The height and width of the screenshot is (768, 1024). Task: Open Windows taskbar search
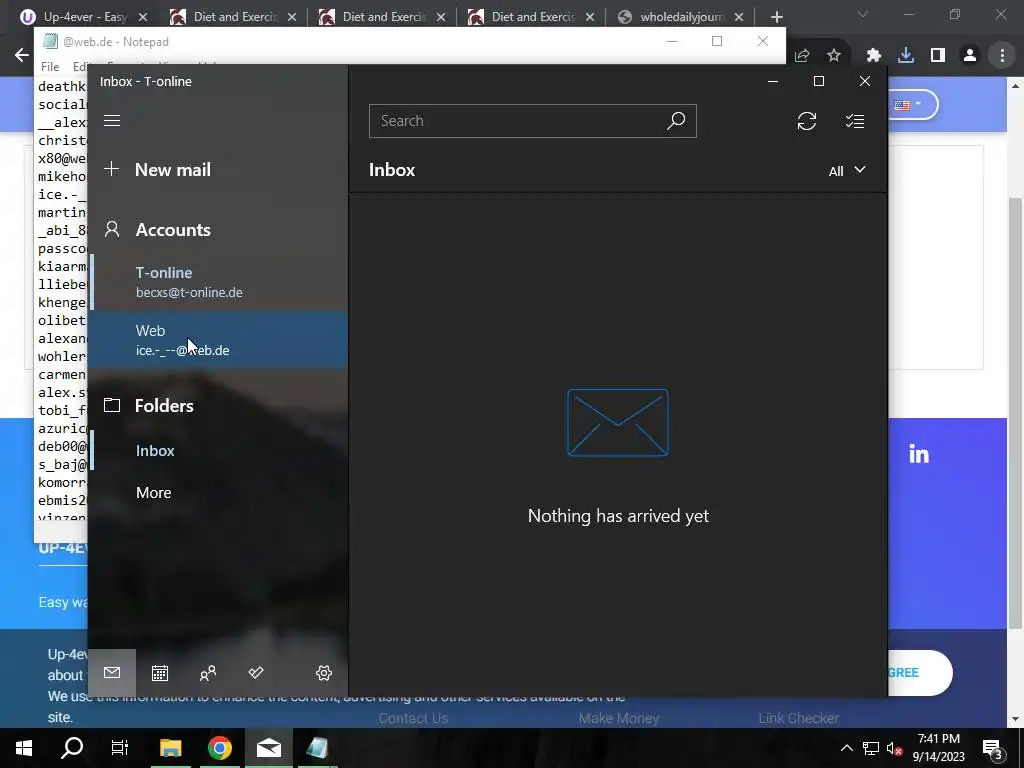[72, 748]
